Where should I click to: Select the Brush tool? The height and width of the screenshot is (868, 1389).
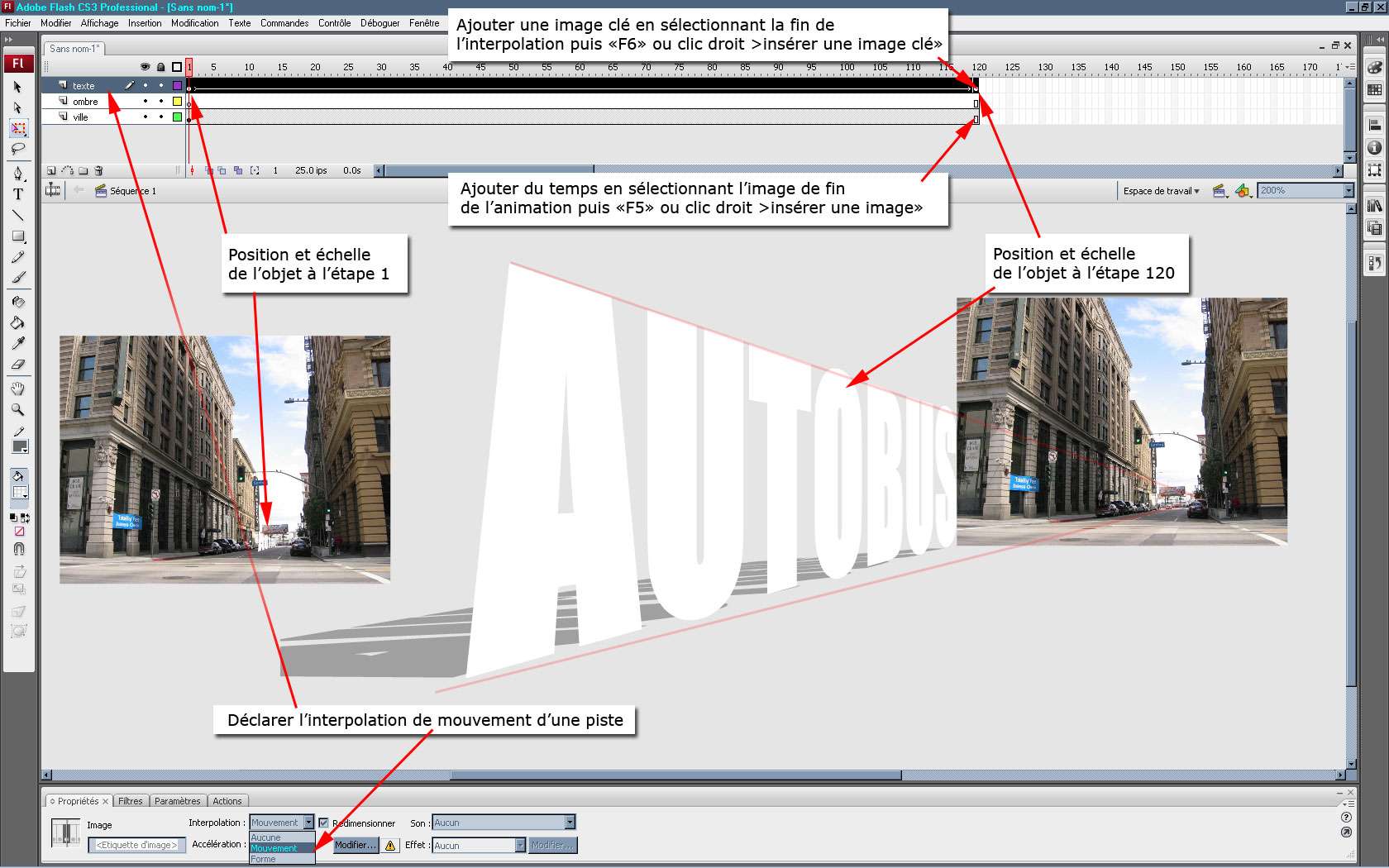click(18, 278)
